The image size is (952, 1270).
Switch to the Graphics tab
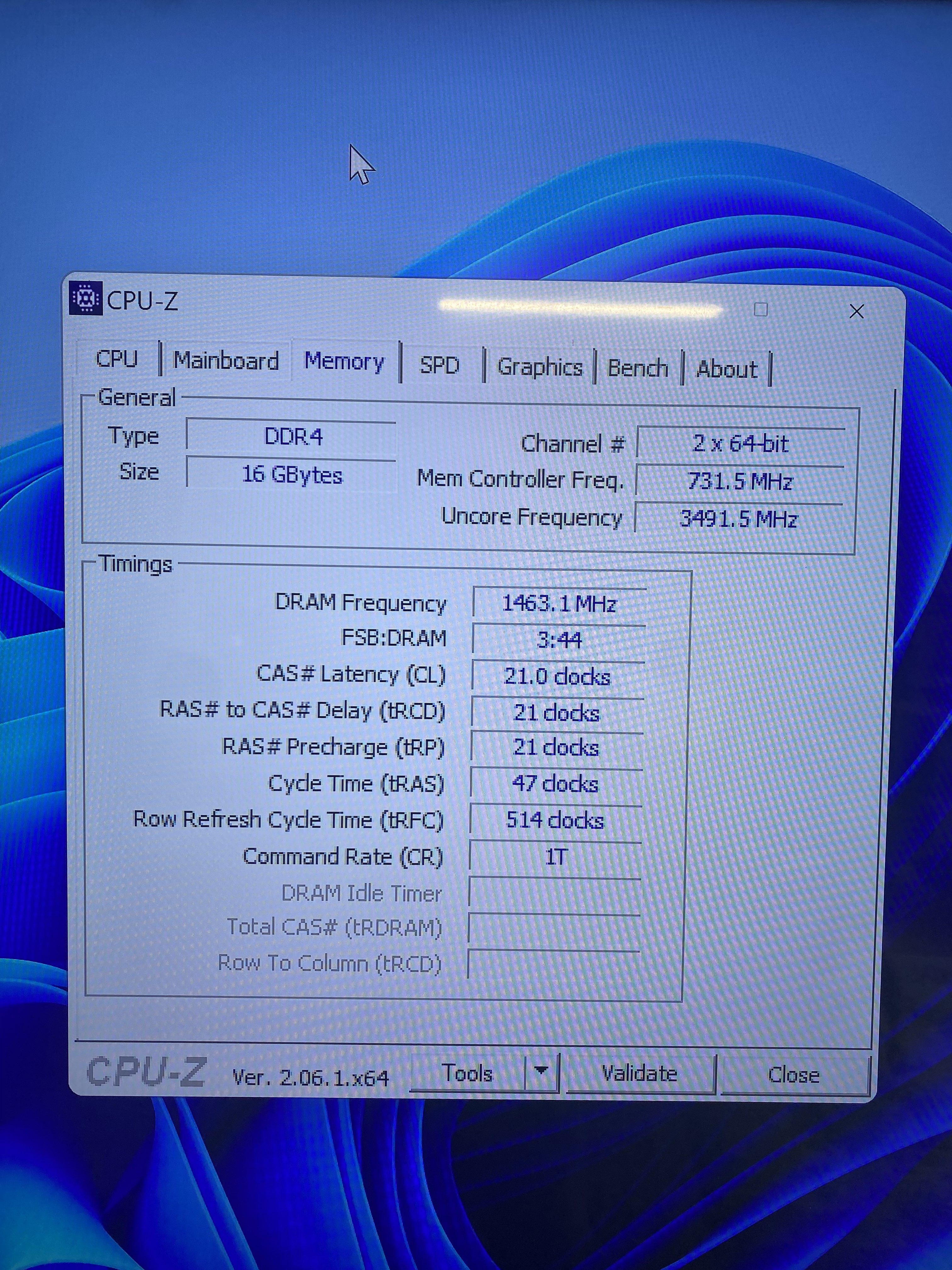point(539,366)
